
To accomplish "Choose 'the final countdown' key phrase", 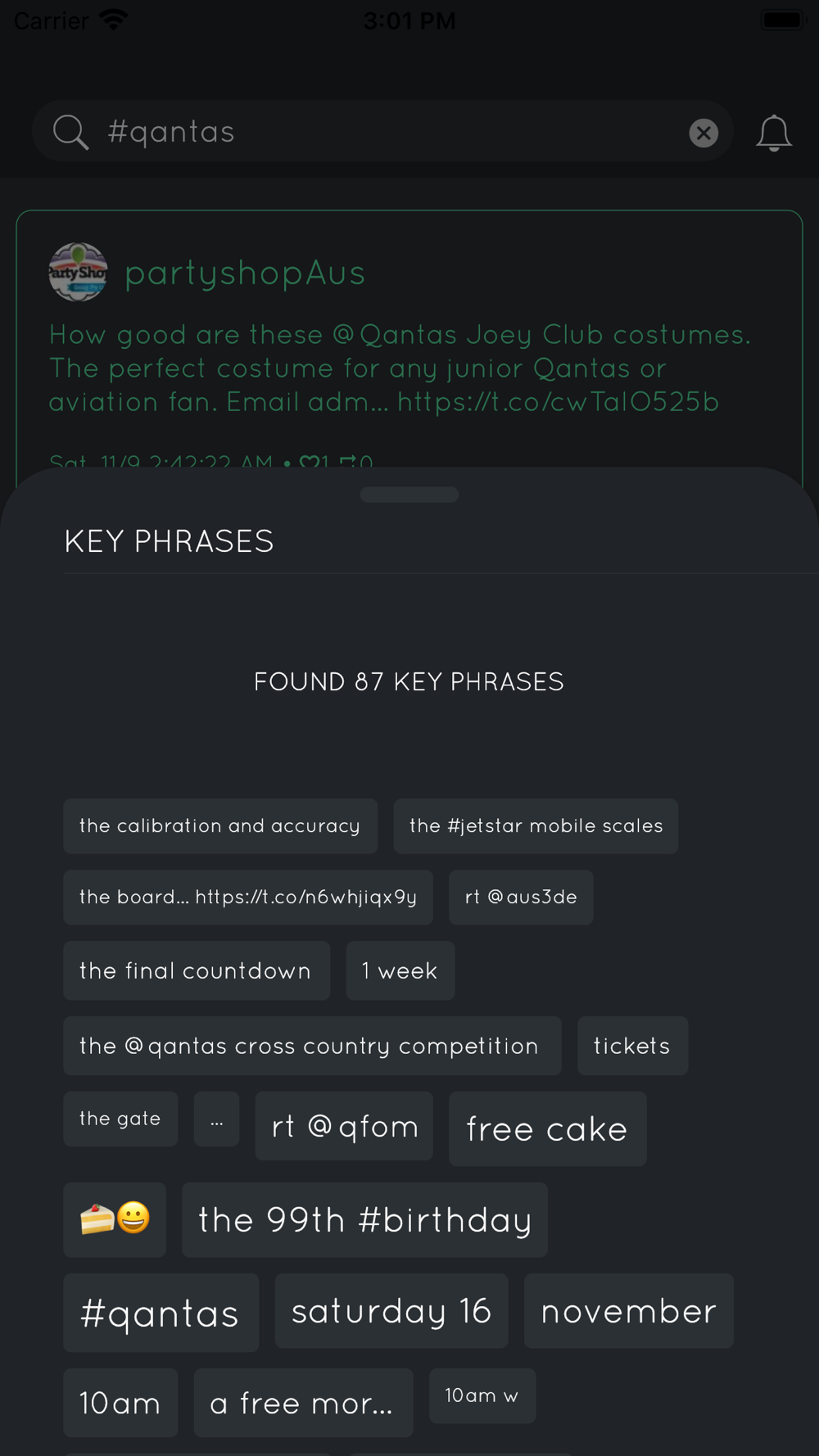I will click(x=197, y=970).
